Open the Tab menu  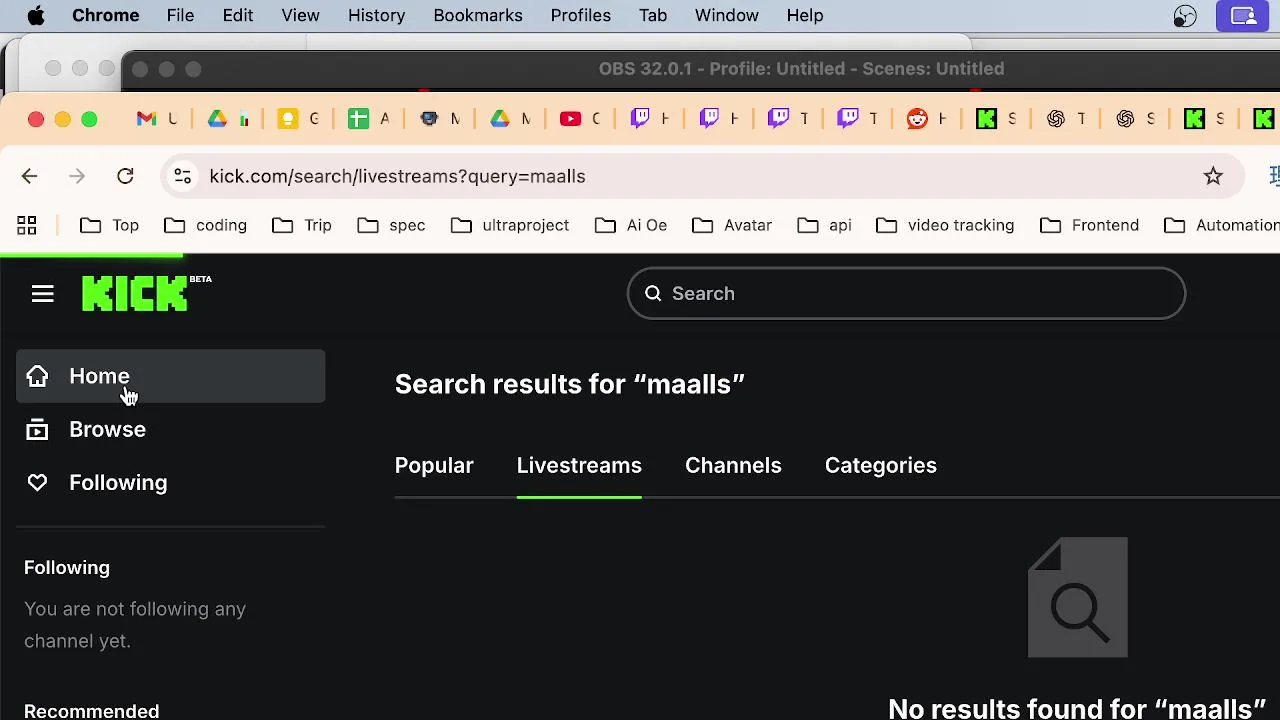coord(653,16)
